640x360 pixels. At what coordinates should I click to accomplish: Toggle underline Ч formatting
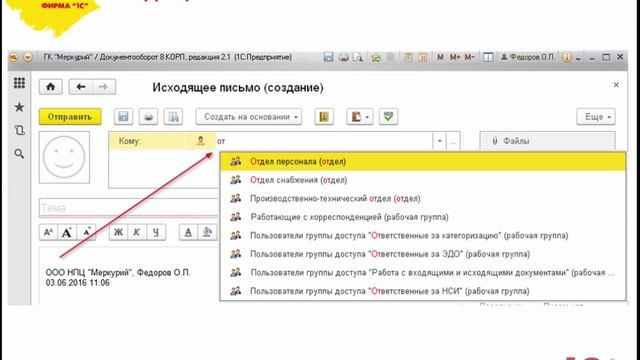(x=156, y=232)
